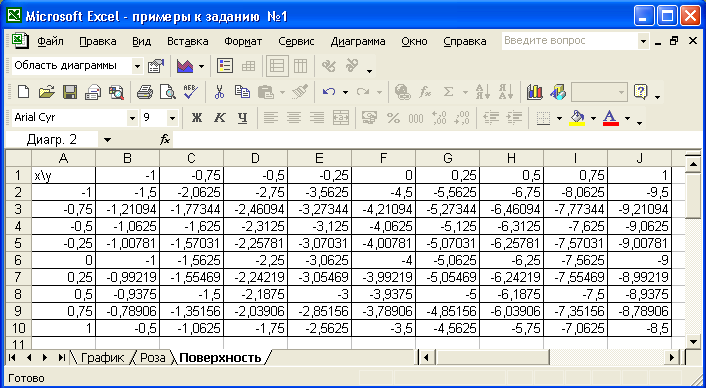
Task: Click the Paste clipboard icon
Action: click(x=266, y=92)
